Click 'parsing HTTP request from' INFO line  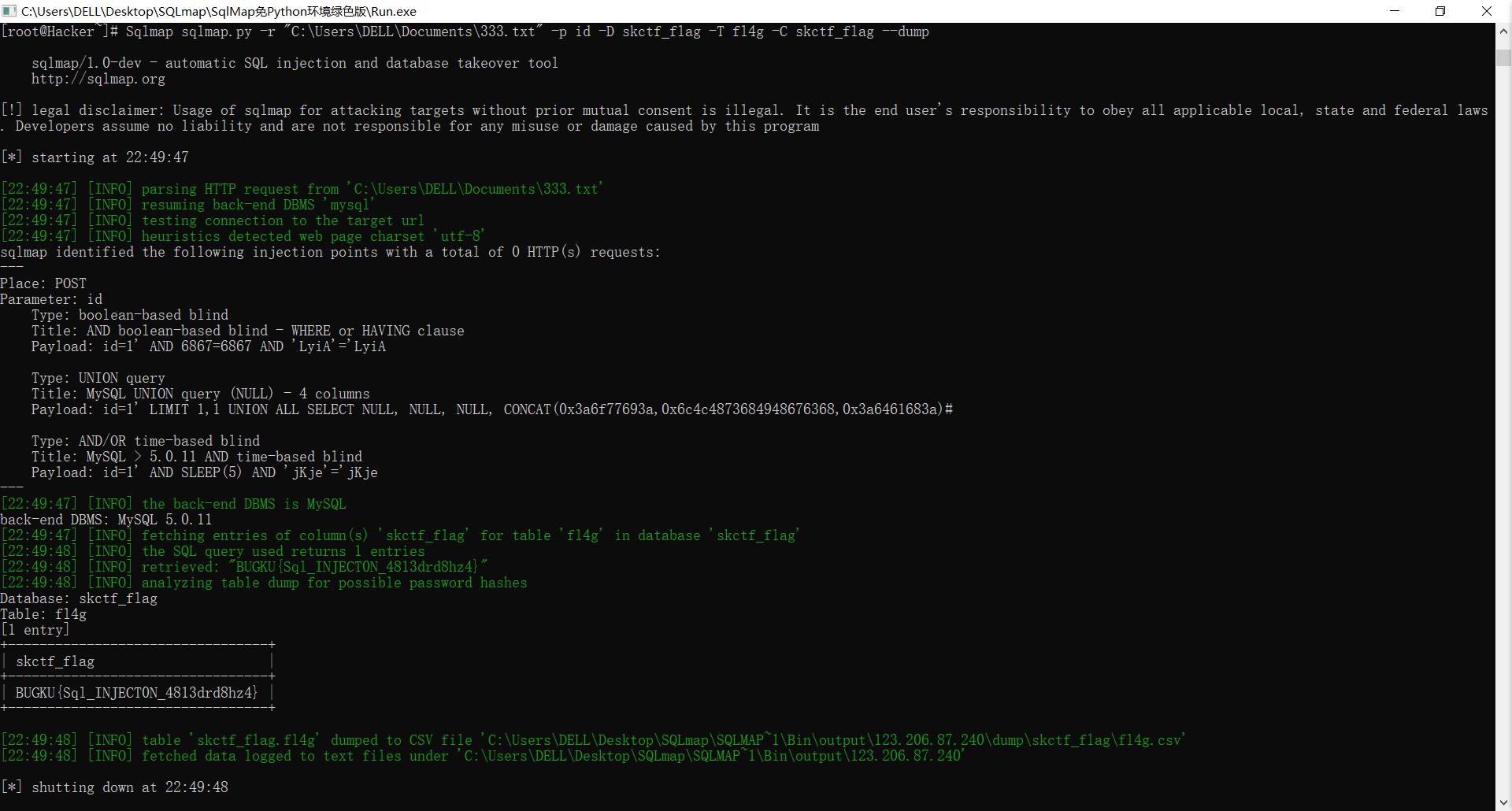302,189
